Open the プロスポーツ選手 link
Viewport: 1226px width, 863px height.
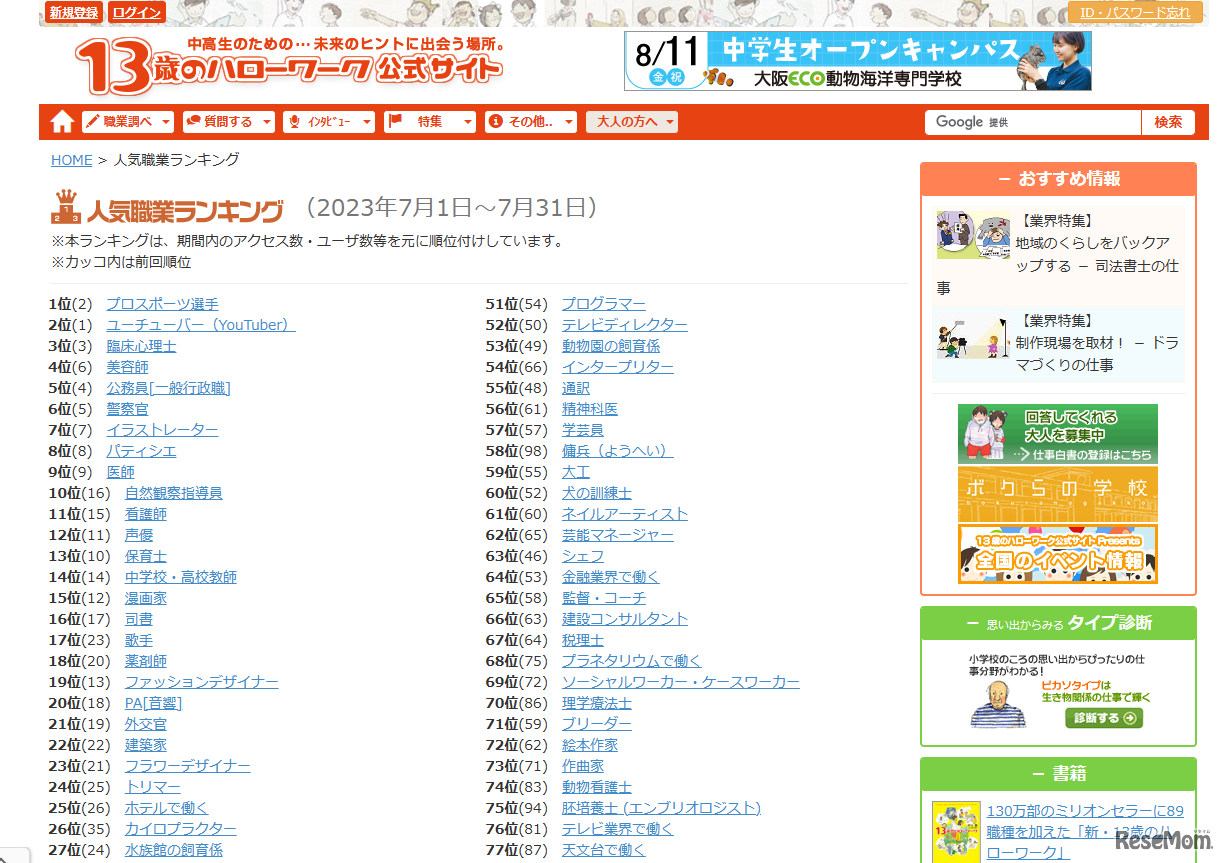click(163, 304)
